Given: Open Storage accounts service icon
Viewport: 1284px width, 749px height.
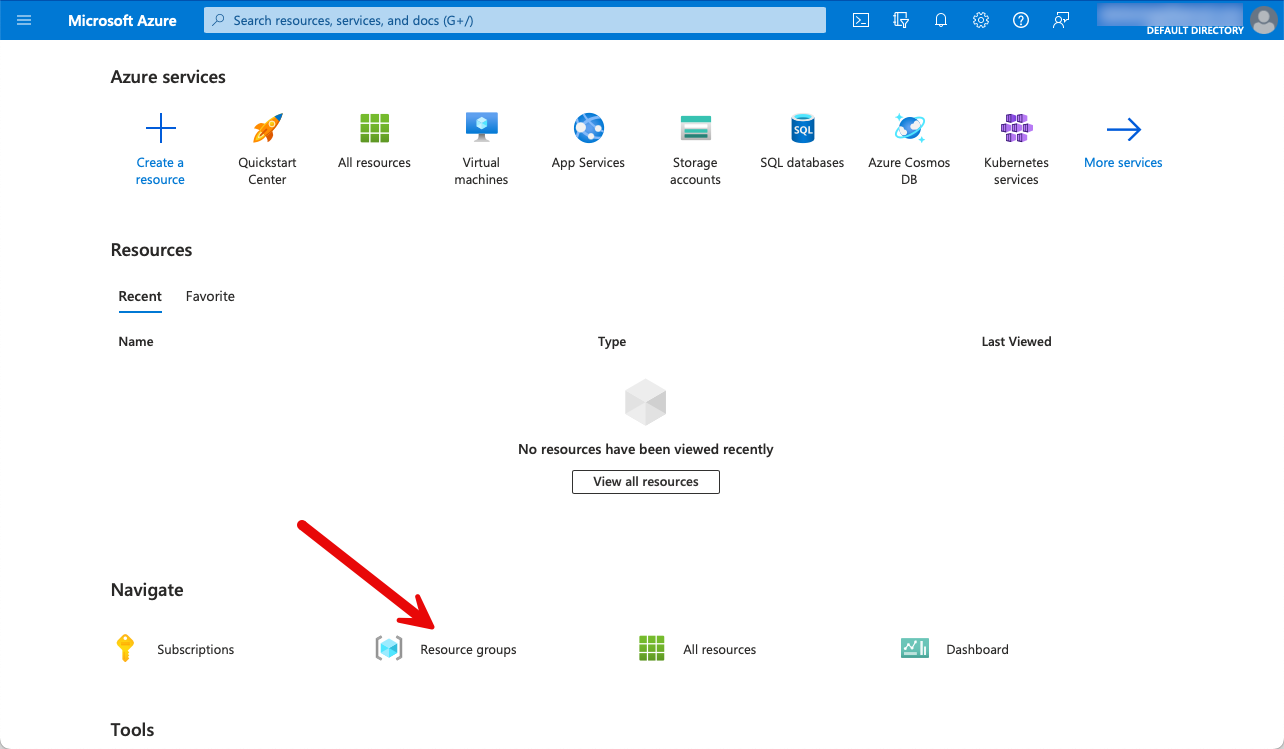Looking at the screenshot, I should [695, 129].
